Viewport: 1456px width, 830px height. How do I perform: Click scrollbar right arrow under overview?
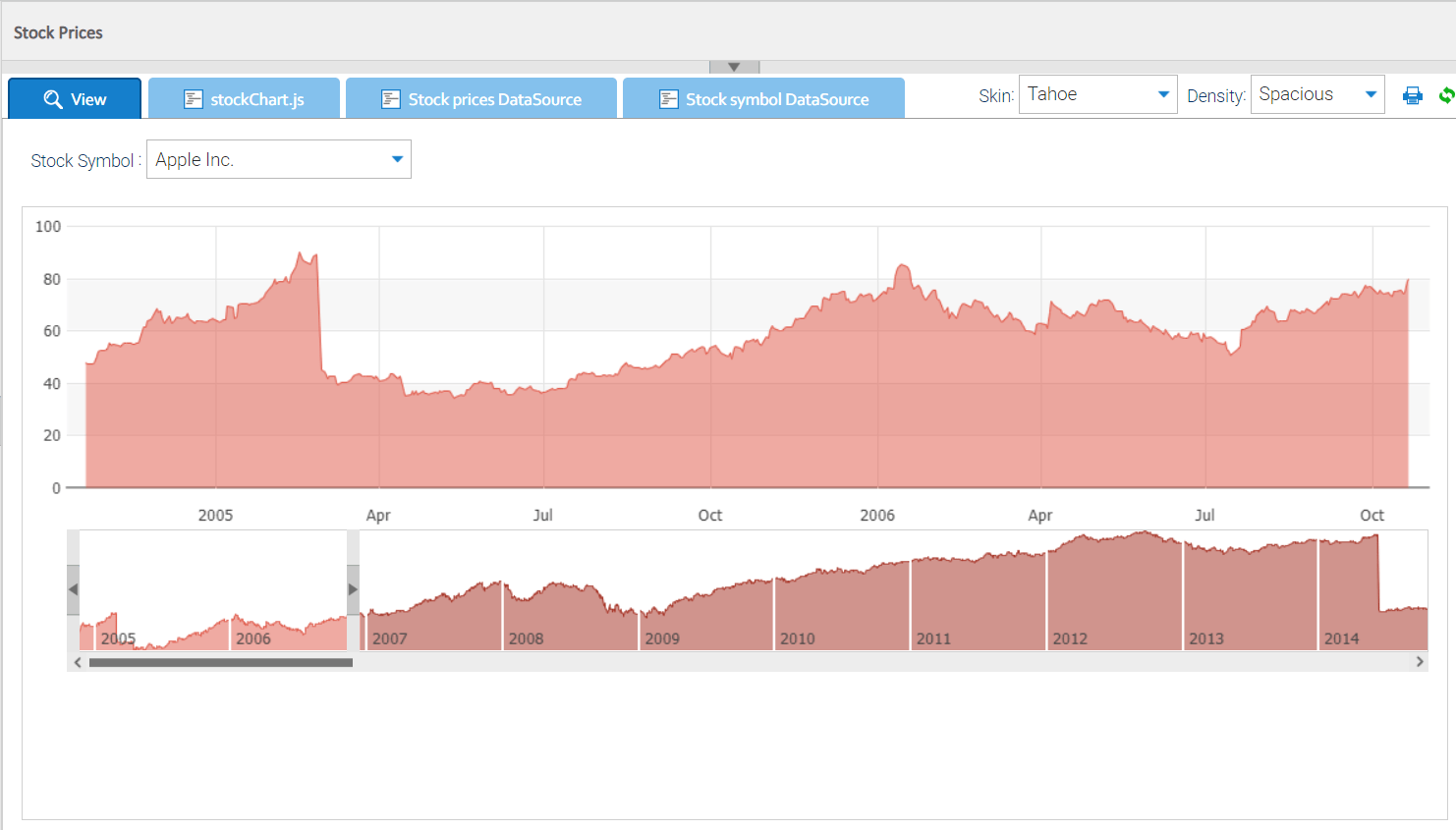1420,662
